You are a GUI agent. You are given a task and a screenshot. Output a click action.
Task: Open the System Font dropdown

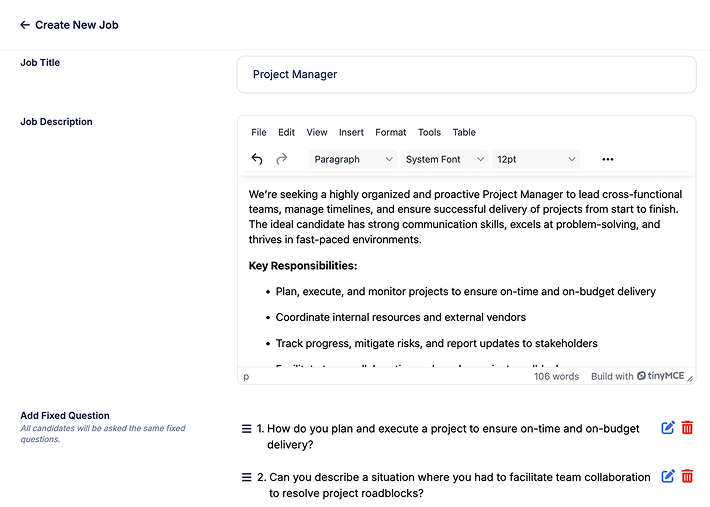point(445,159)
